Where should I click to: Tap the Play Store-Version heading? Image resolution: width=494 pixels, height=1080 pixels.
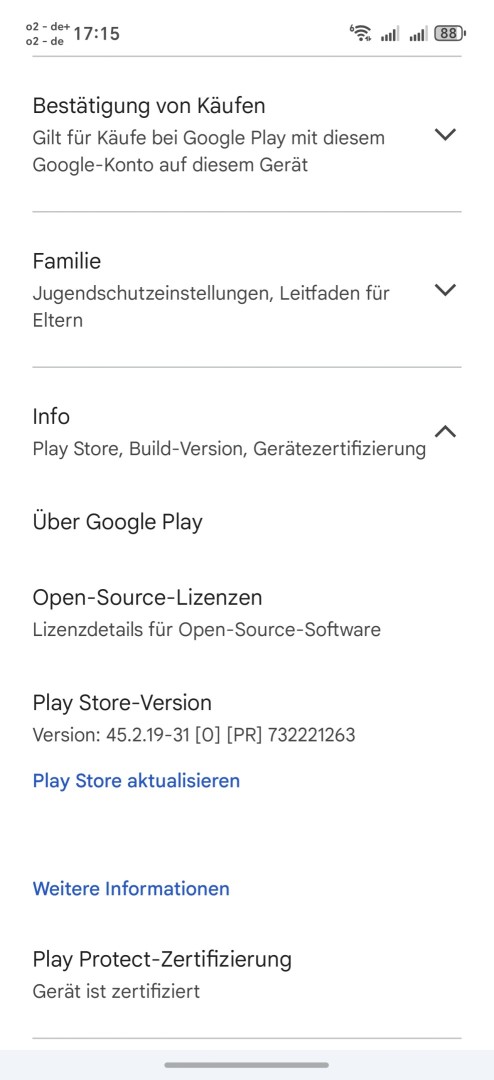coord(122,703)
